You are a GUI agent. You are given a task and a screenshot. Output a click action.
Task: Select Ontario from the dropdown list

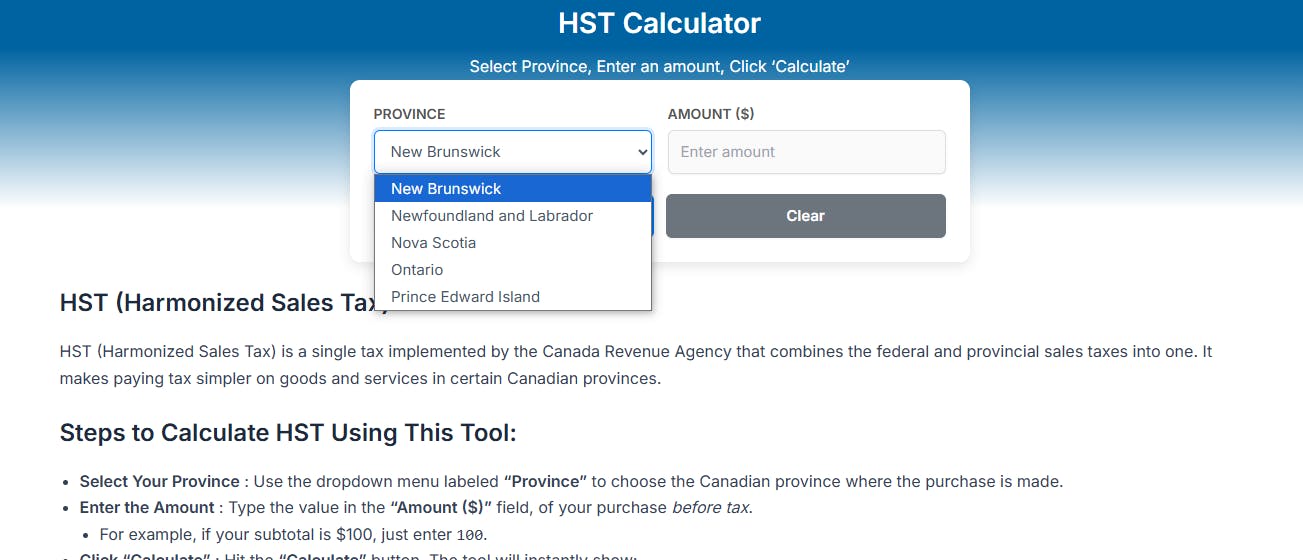(513, 270)
